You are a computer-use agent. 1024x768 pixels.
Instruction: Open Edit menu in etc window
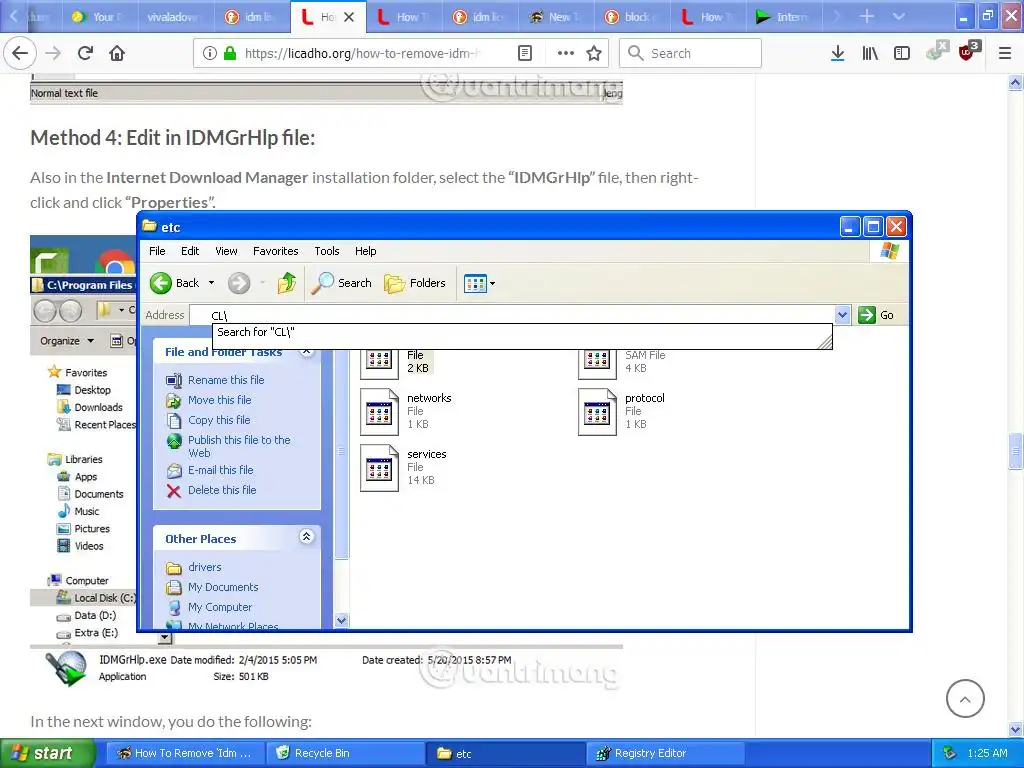[x=190, y=251]
